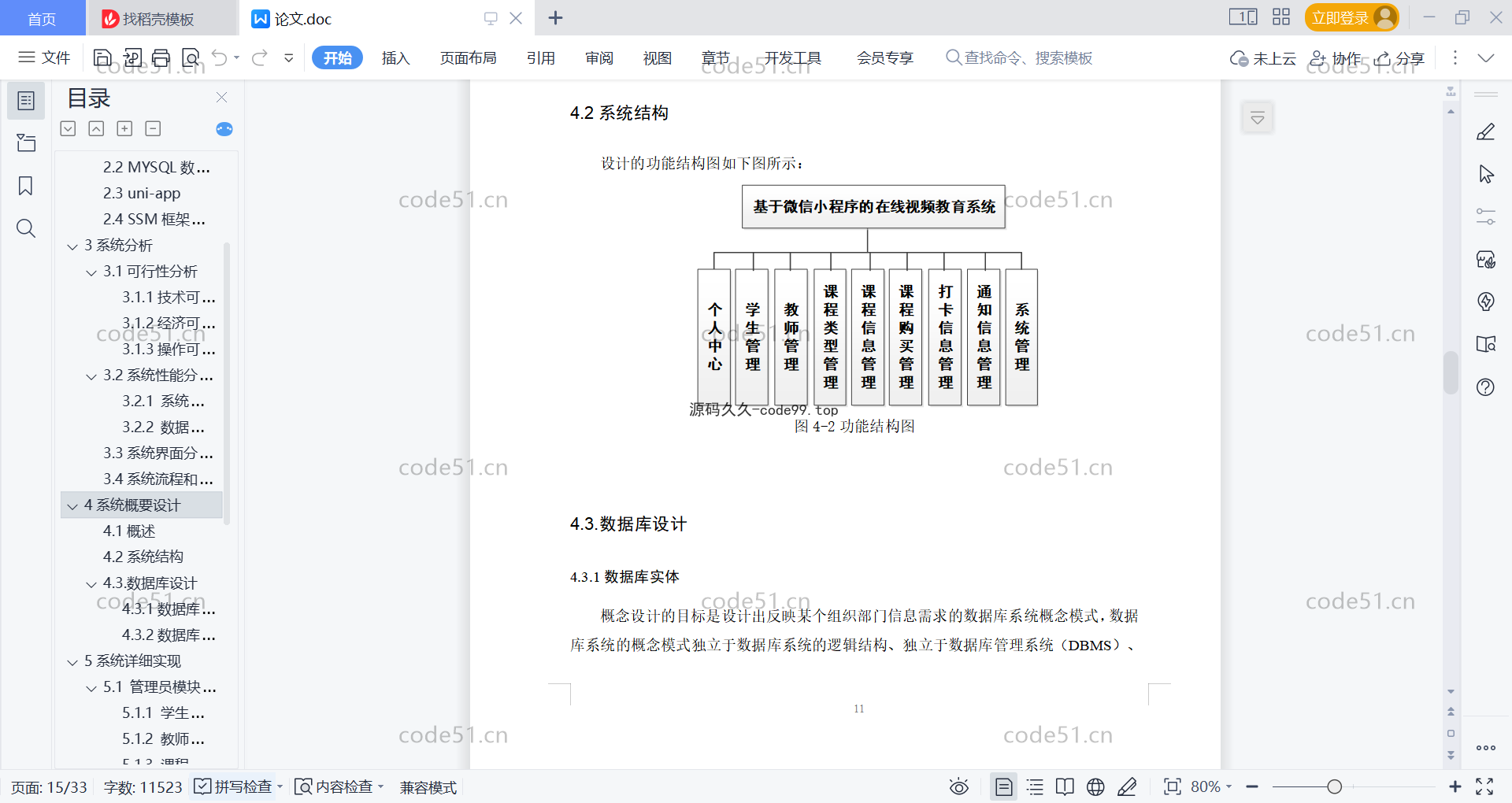Switch to the 视图 ribbon tab
This screenshot has width=1512, height=803.
coord(658,57)
